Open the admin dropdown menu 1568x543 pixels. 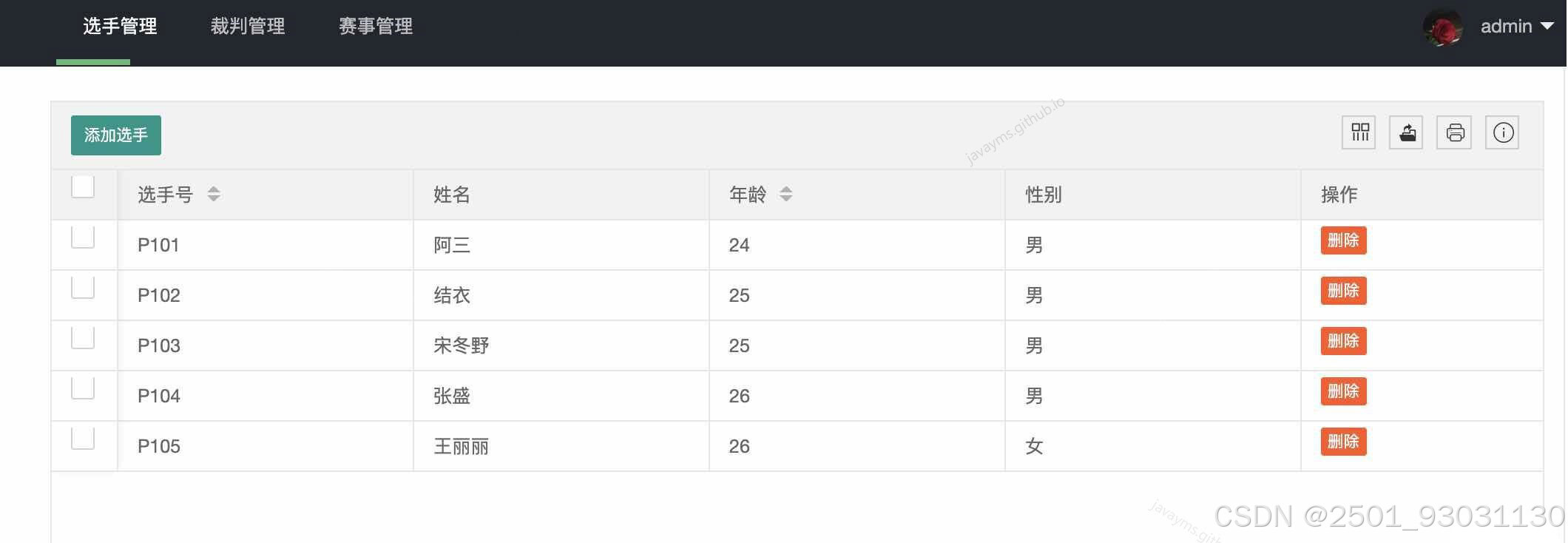point(1548,27)
